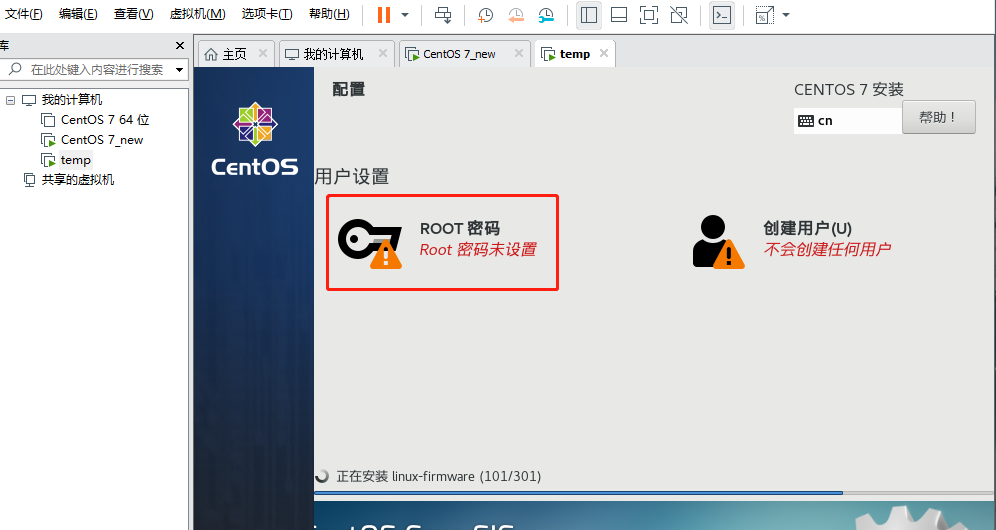Open the stretch display dropdown arrow
Screen dimensions: 996x530
786,15
